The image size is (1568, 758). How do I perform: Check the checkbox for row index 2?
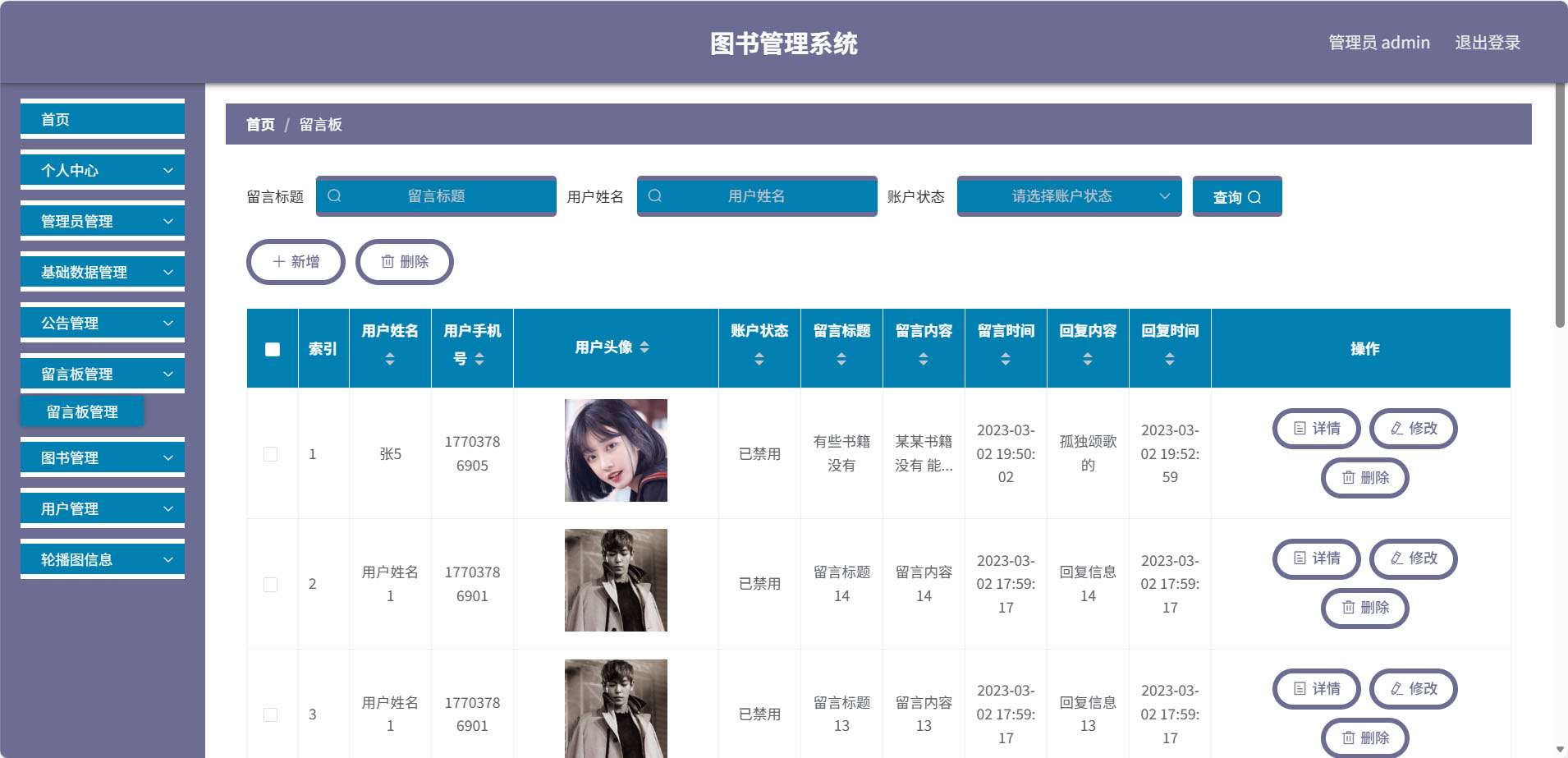click(x=270, y=585)
